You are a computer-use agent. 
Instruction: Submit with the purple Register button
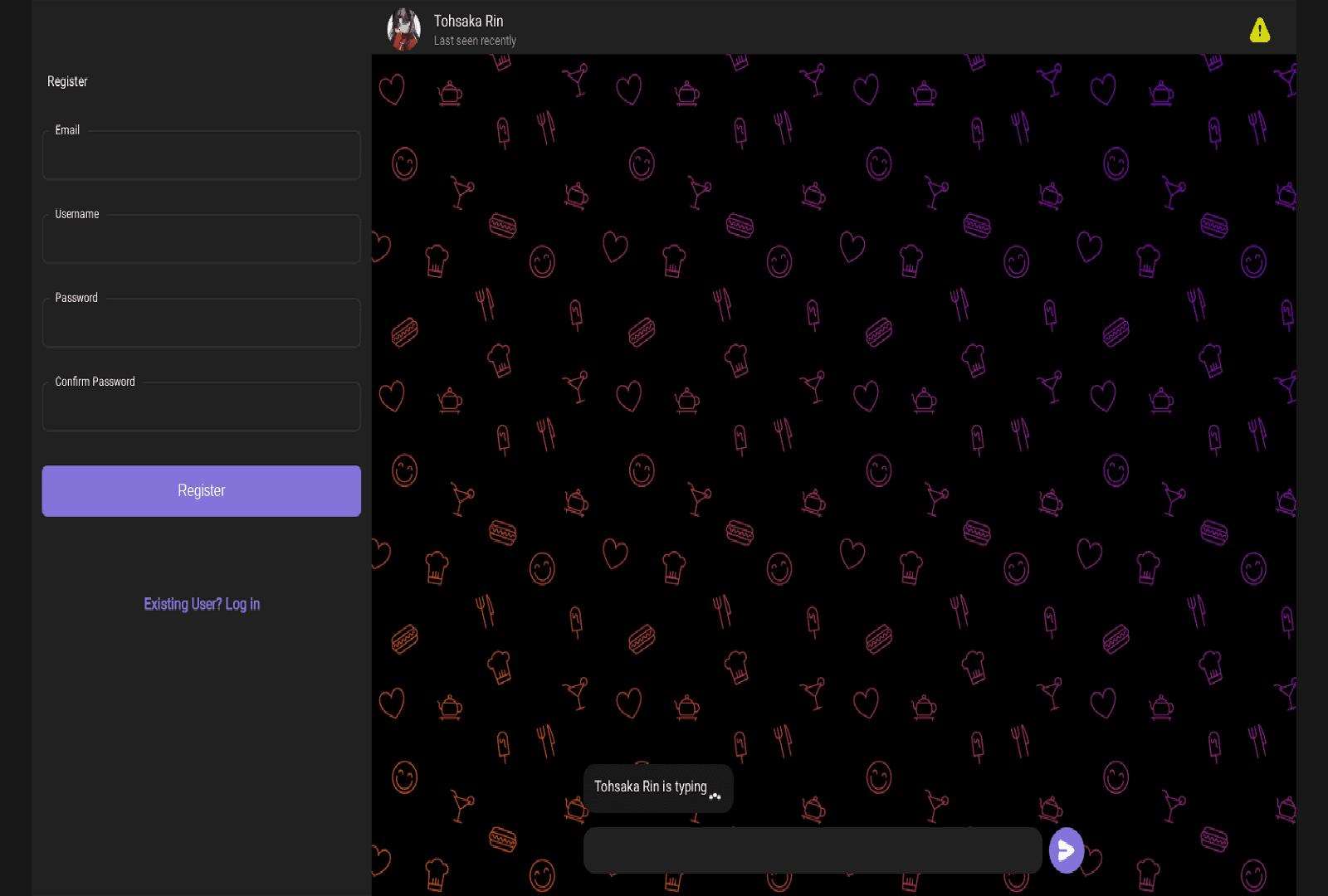(201, 490)
